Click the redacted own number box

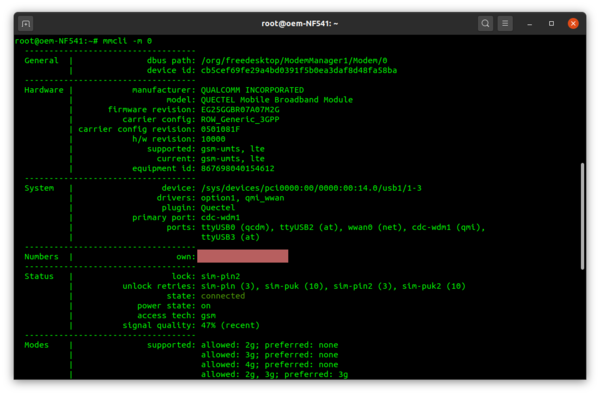coord(243,256)
